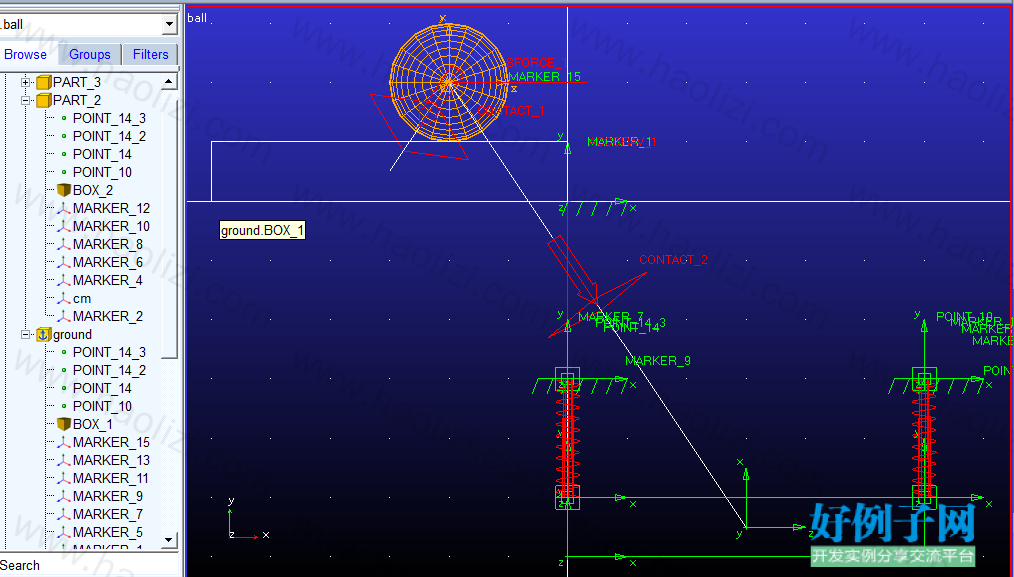1014x577 pixels.
Task: Click the BOX_1 geometry icon
Action: pyautogui.click(x=63, y=424)
